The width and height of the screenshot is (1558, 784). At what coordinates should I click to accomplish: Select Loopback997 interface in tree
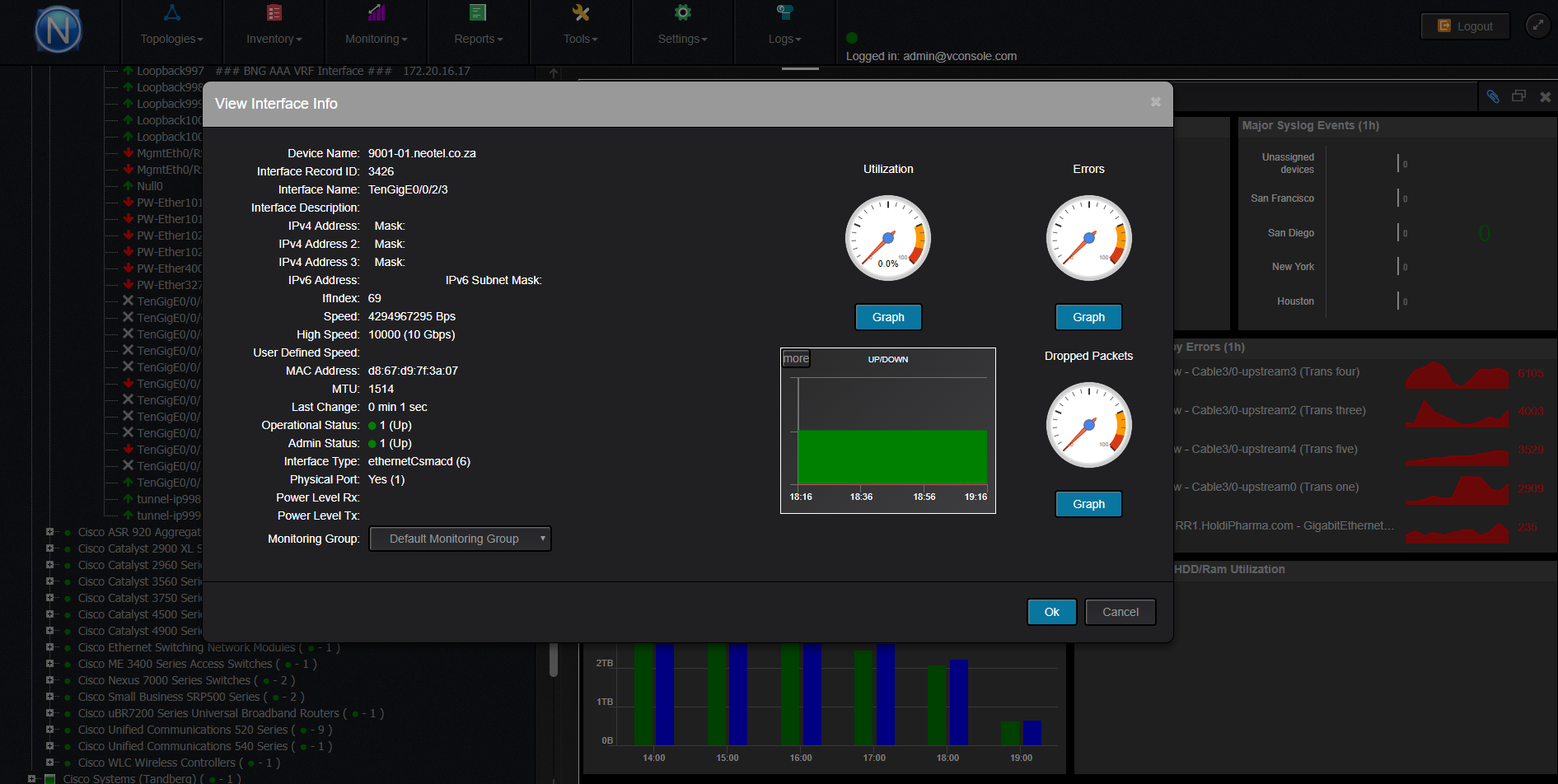coord(170,71)
